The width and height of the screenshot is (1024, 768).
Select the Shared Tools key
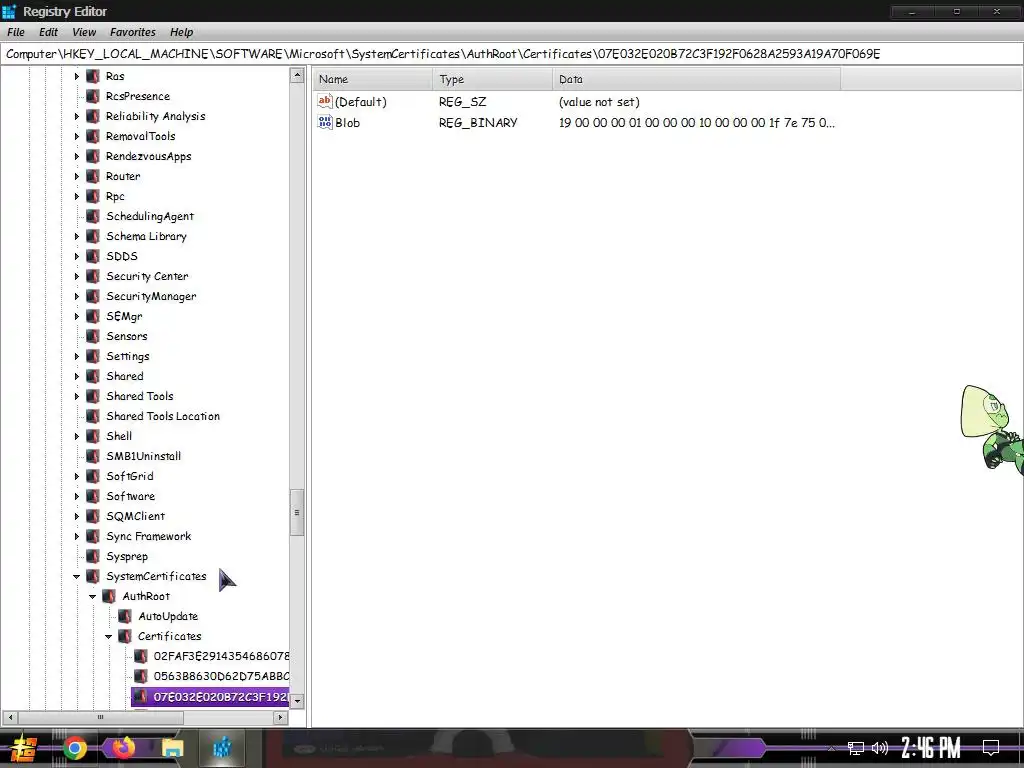coord(140,396)
